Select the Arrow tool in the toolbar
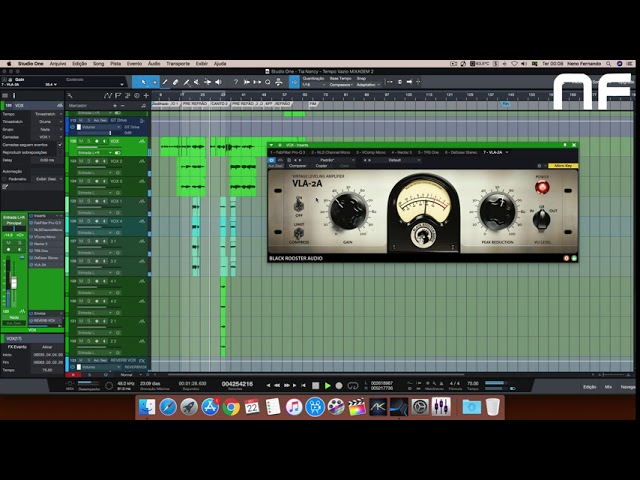 [143, 82]
